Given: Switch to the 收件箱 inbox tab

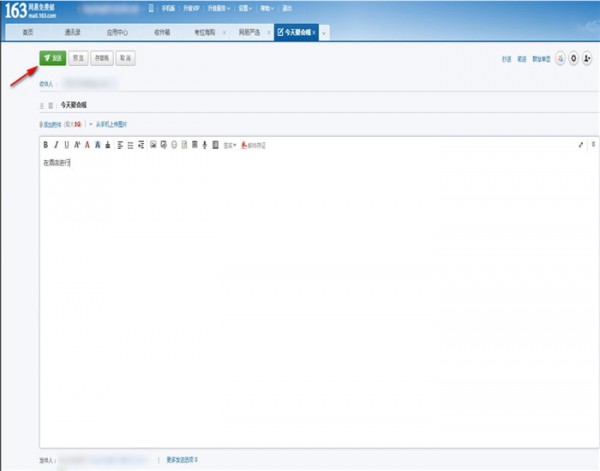Looking at the screenshot, I should point(162,33).
